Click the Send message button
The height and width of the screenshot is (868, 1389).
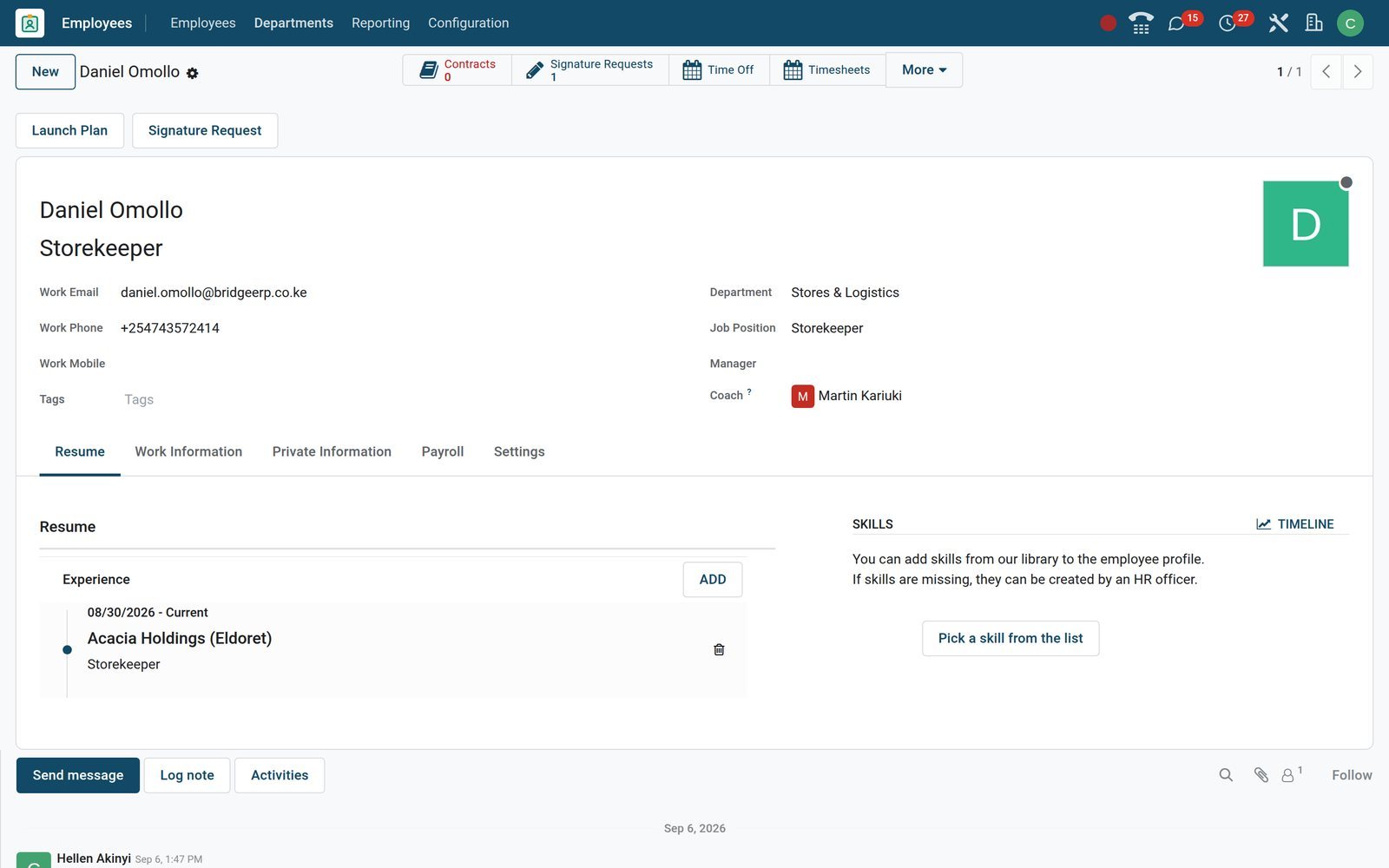tap(78, 775)
